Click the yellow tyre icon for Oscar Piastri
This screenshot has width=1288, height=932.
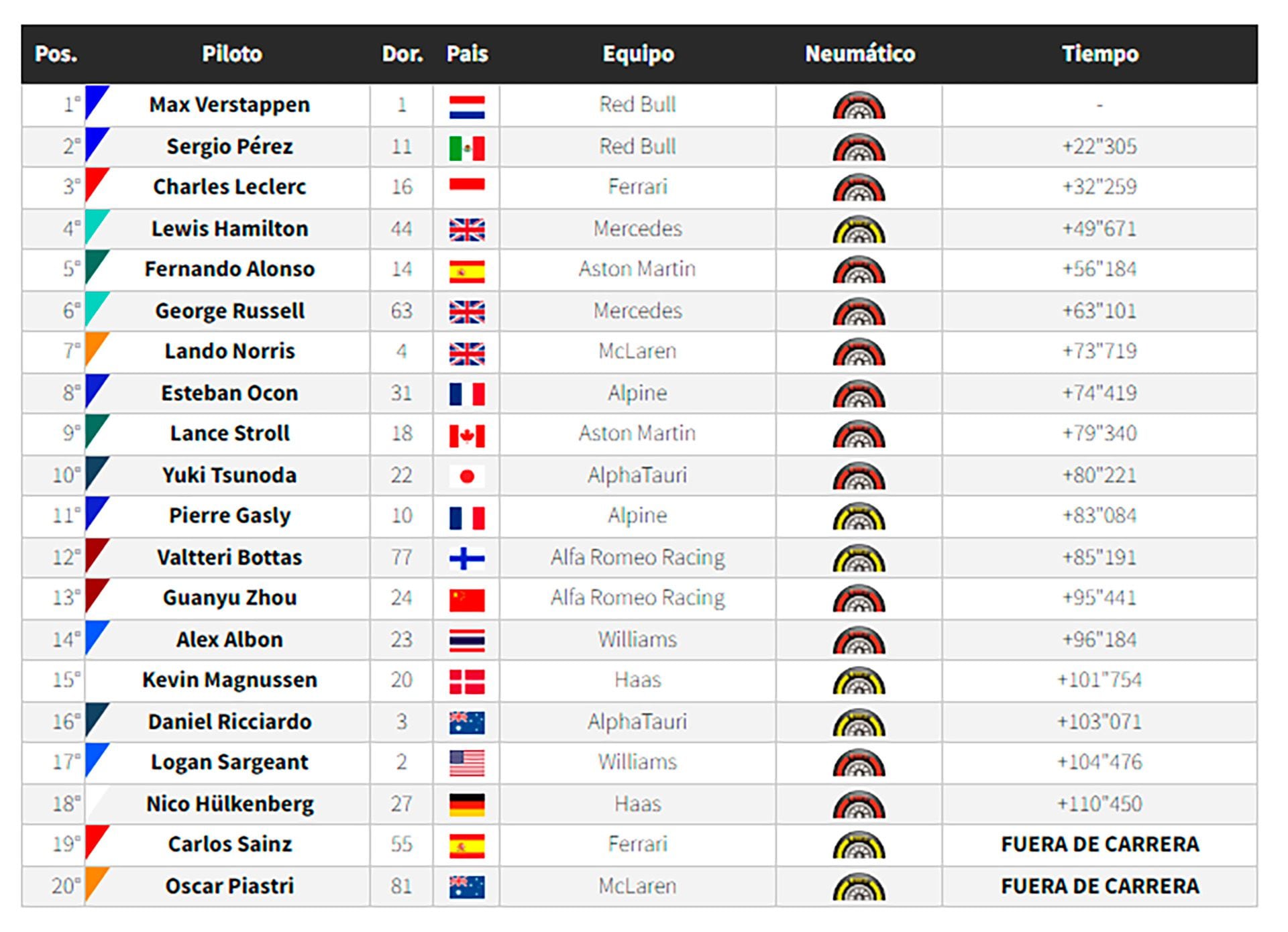pyautogui.click(x=859, y=886)
